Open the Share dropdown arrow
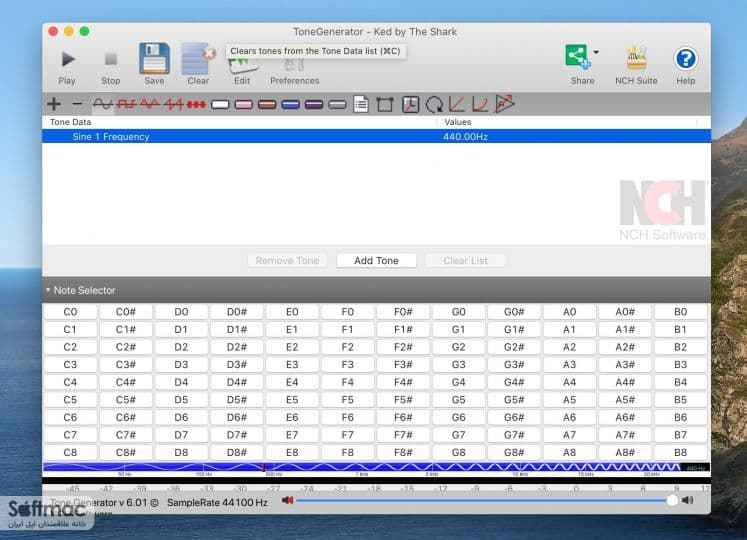 (596, 52)
